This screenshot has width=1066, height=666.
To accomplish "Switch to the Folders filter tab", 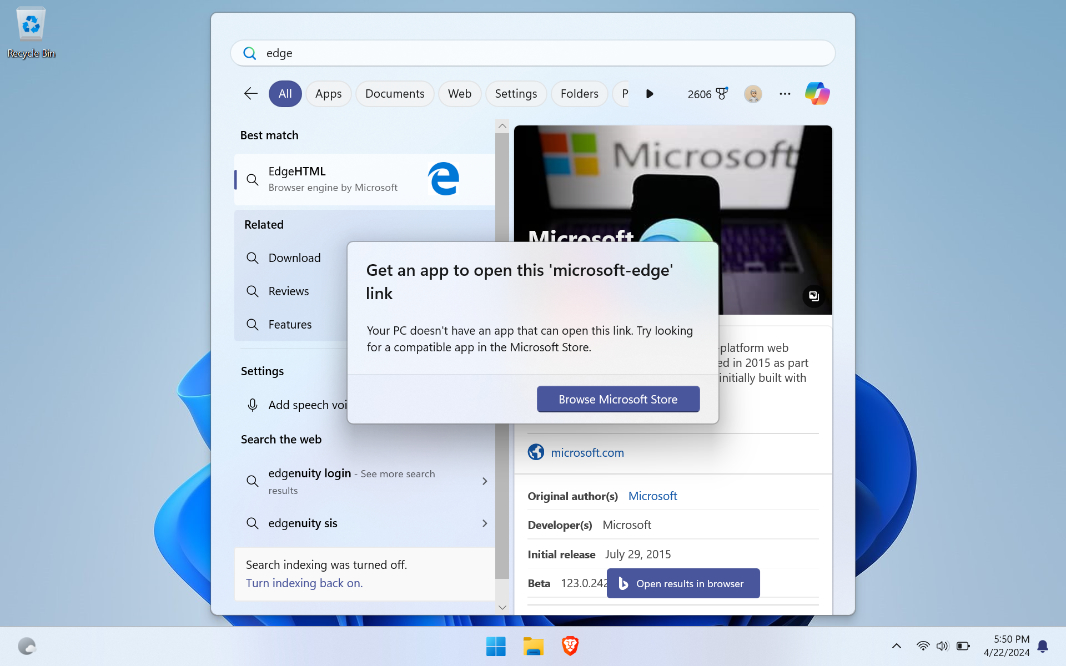I will click(x=579, y=94).
